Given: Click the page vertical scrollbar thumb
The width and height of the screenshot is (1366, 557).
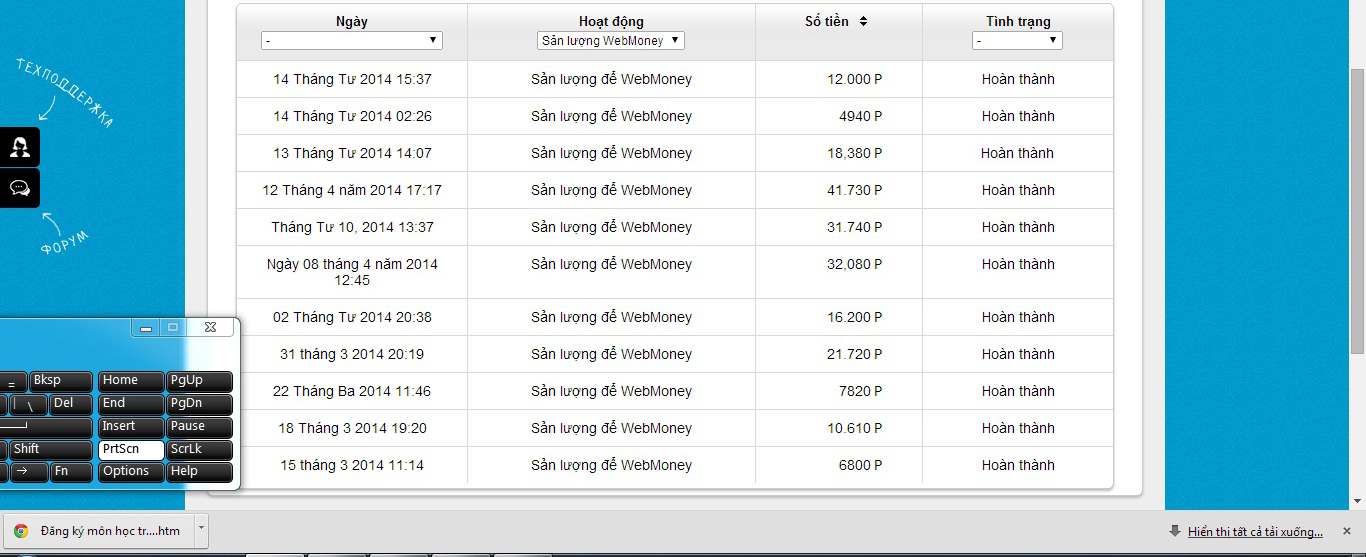Looking at the screenshot, I should point(1357,210).
